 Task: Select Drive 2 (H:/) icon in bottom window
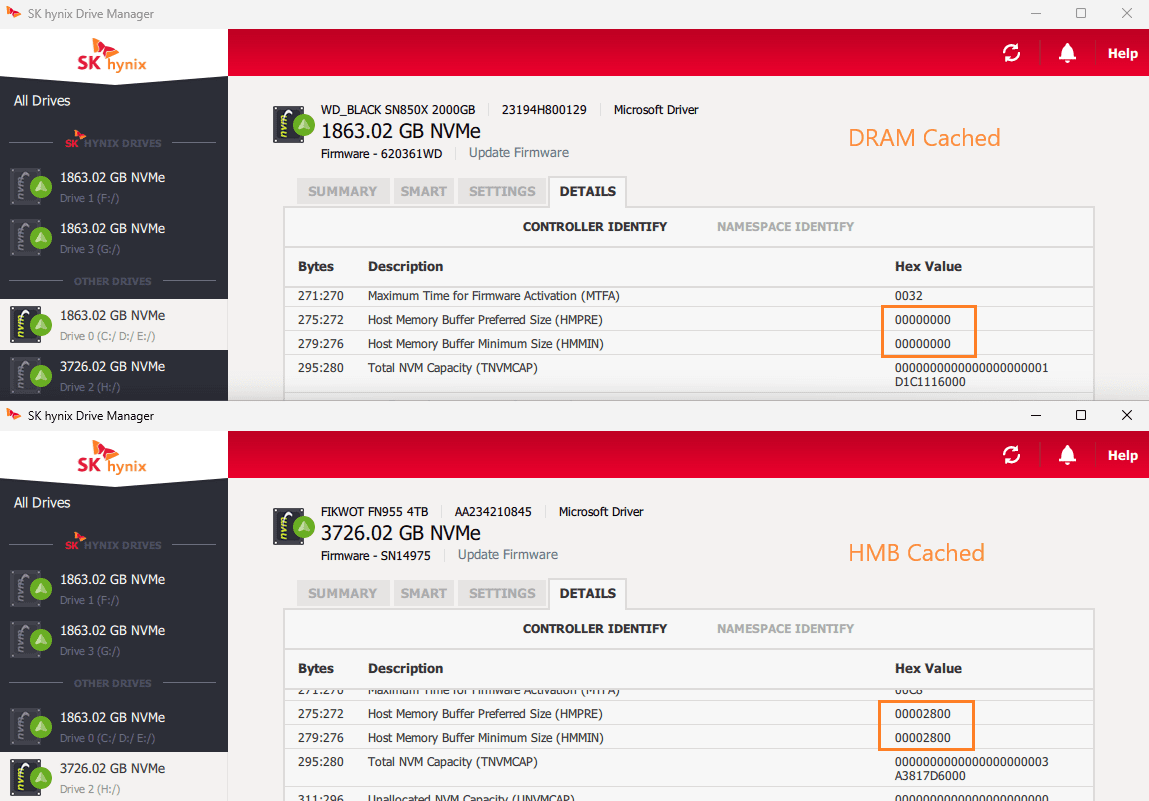point(29,778)
